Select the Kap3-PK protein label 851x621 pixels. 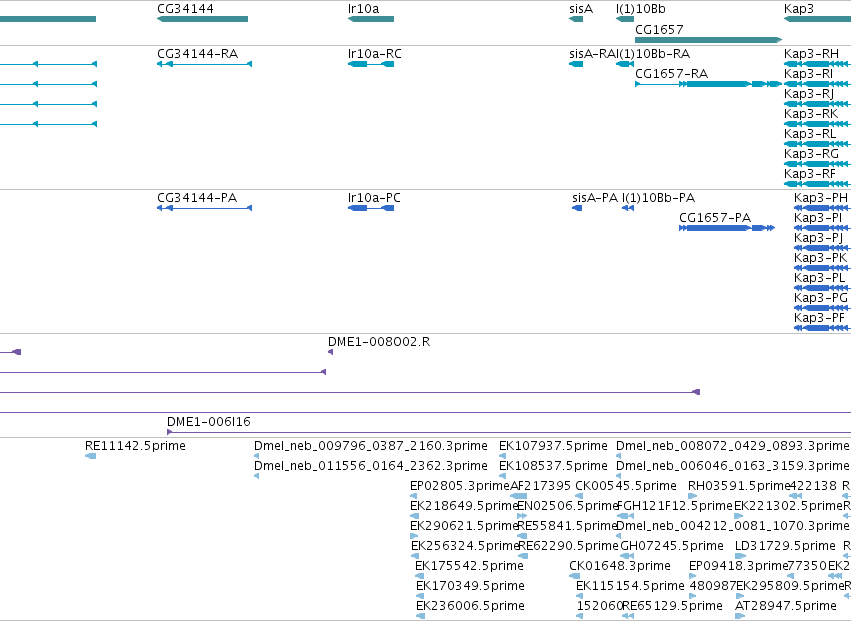tap(820, 258)
